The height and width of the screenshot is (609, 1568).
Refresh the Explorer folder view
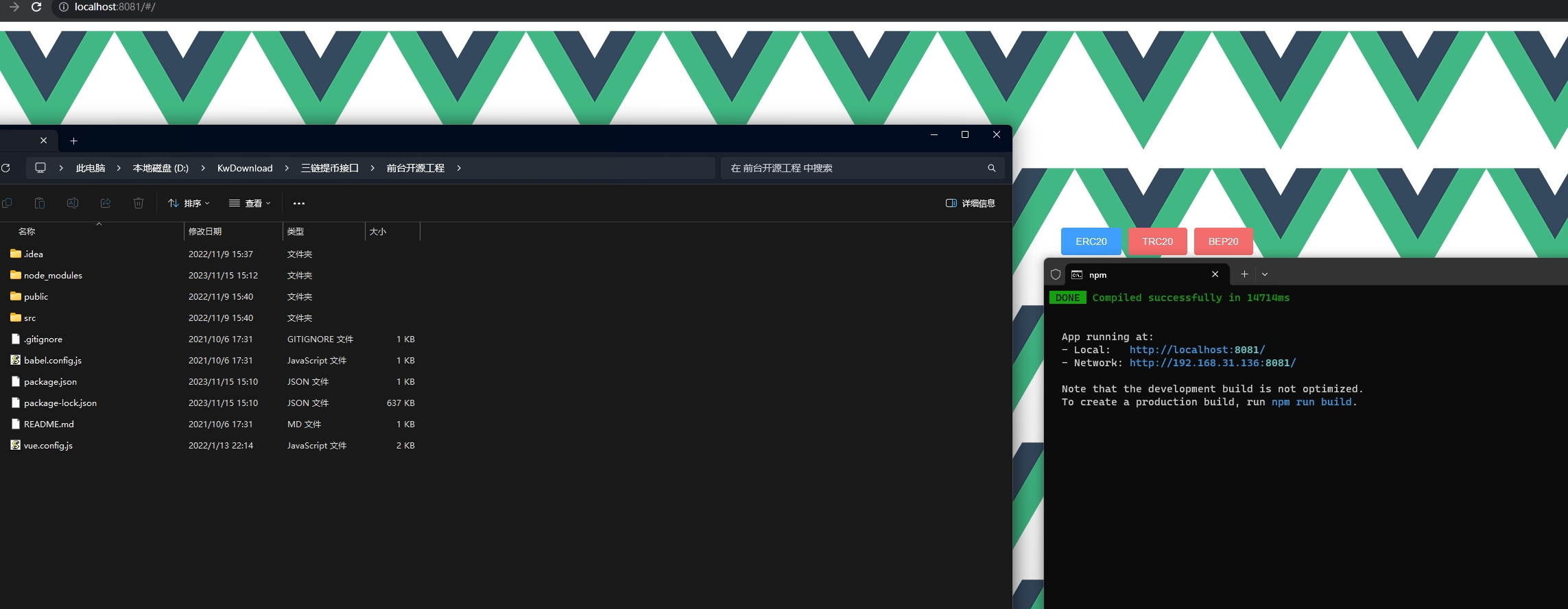6,168
